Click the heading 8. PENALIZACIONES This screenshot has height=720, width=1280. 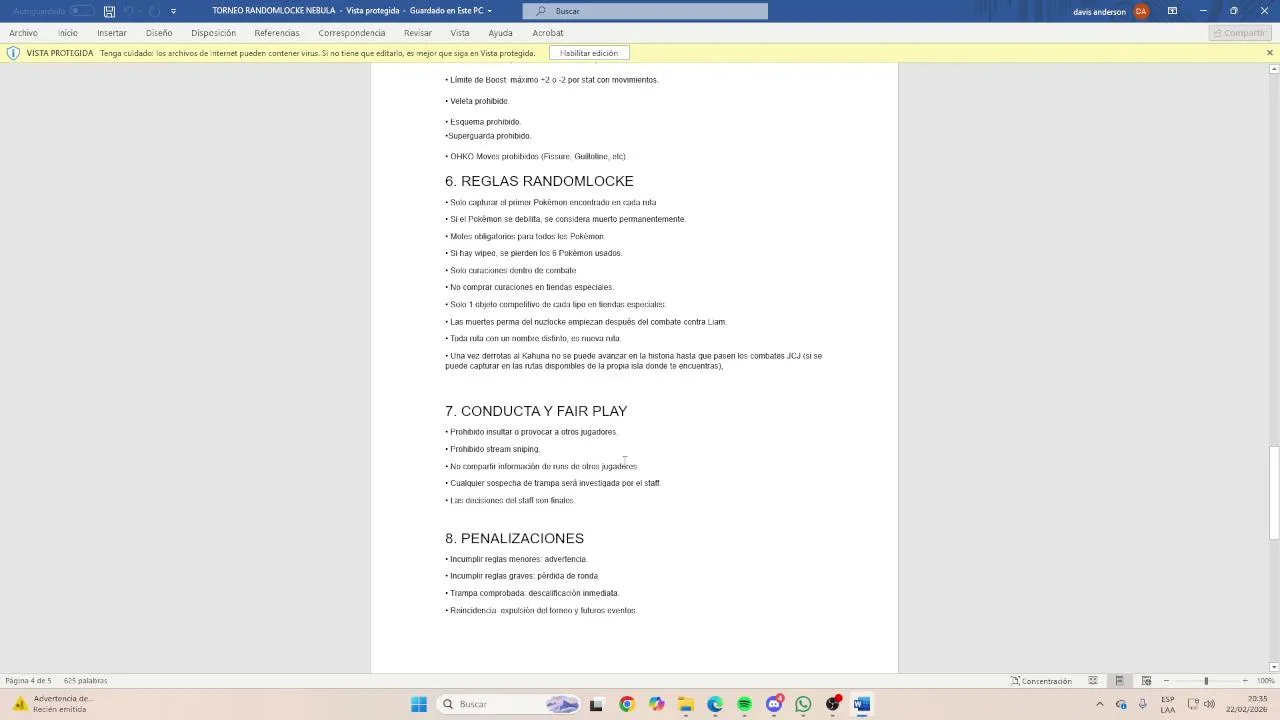[514, 539]
